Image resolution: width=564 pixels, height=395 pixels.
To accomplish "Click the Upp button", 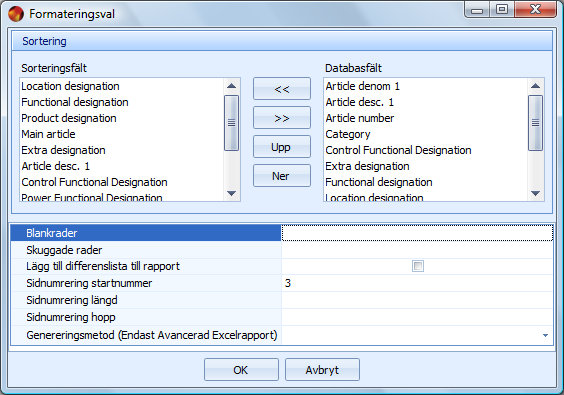I will (282, 147).
